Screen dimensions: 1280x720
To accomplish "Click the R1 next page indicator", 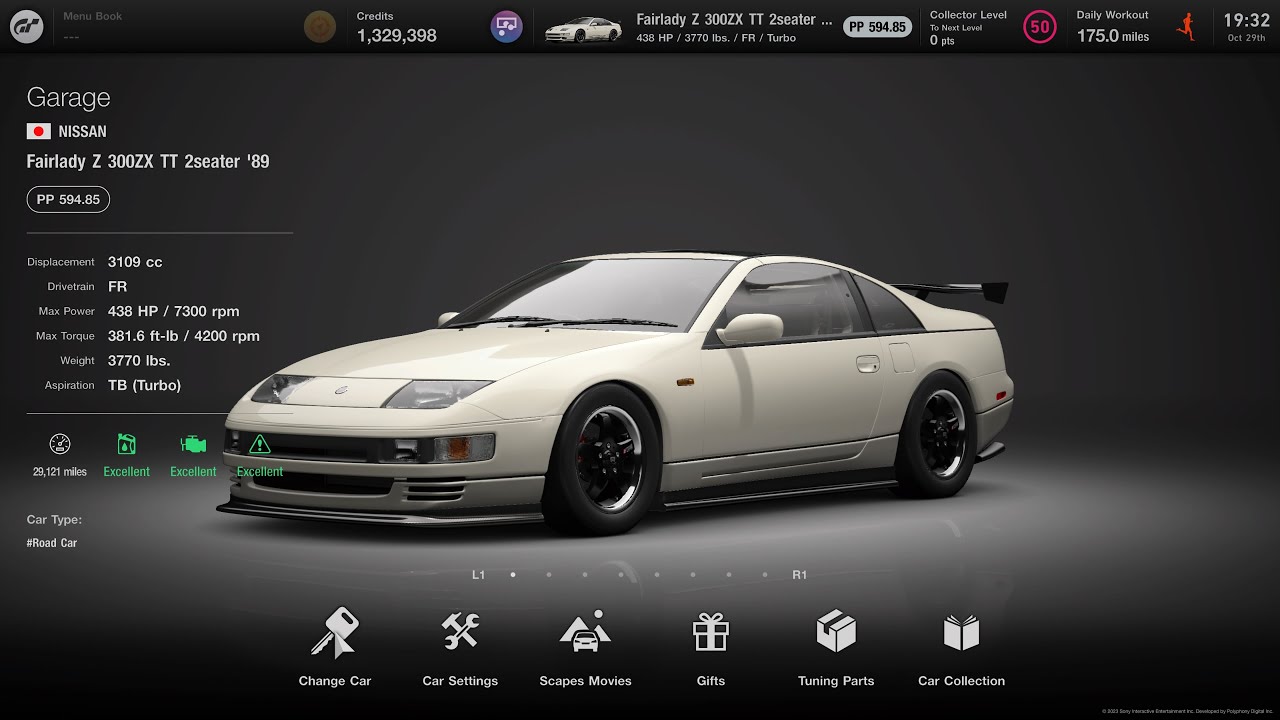I will [x=799, y=575].
